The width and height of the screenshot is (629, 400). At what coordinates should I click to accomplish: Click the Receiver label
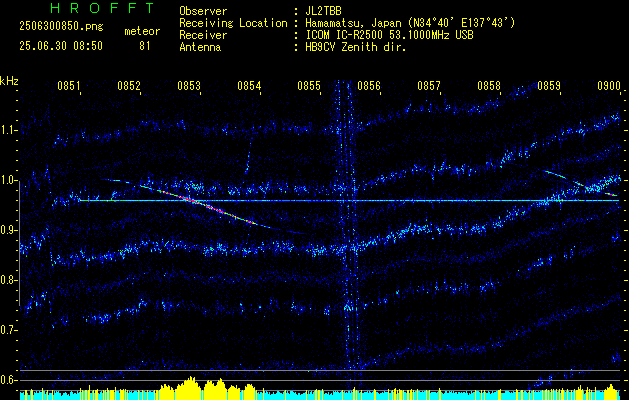tap(203, 35)
